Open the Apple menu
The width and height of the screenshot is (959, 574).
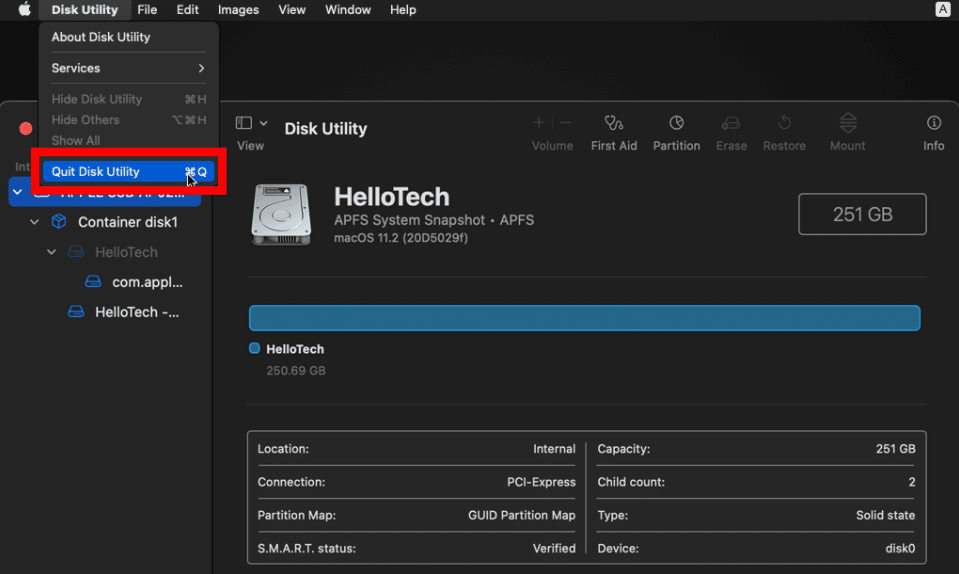point(24,9)
